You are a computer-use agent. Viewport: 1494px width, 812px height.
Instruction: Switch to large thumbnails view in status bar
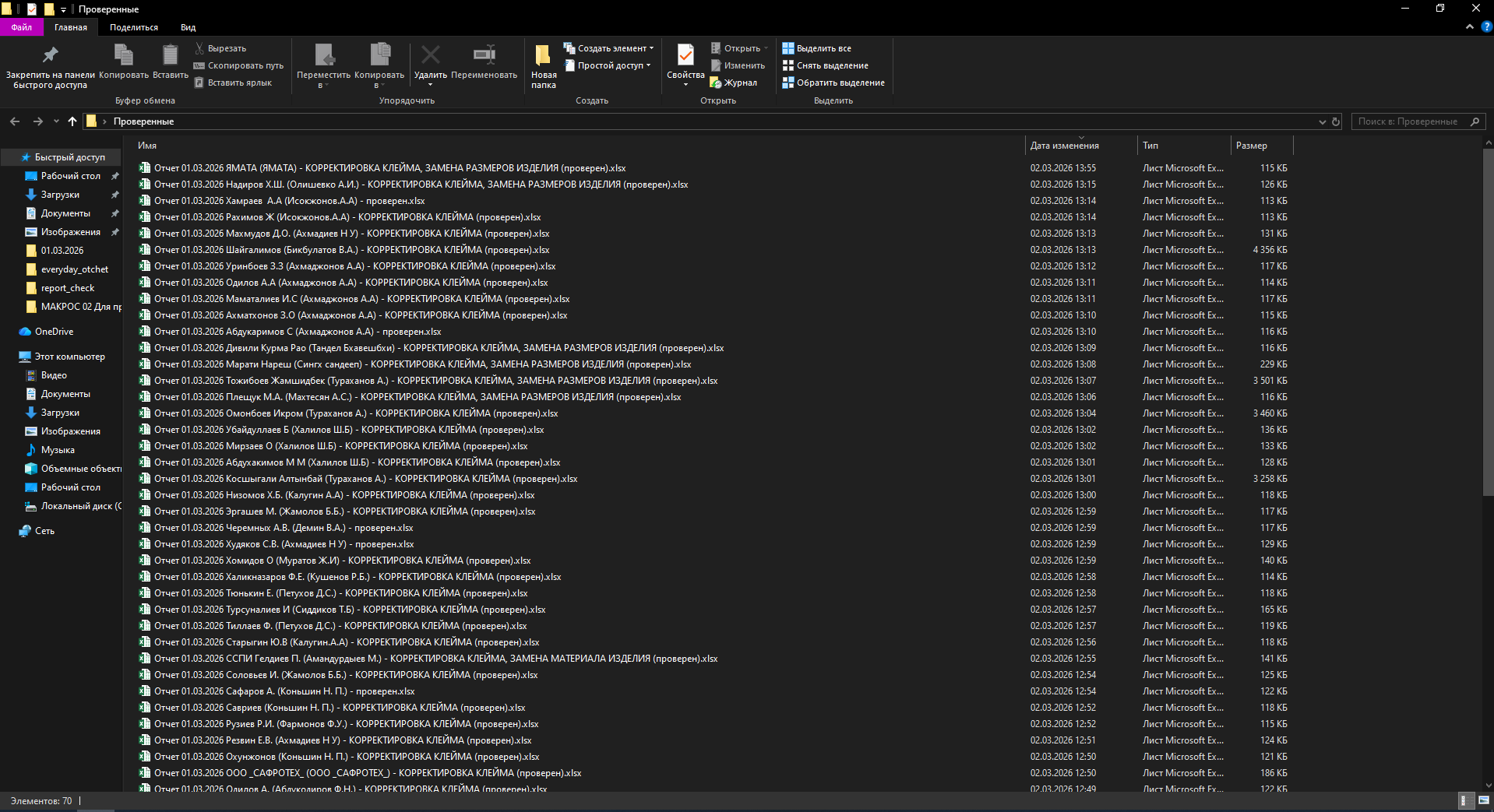[1482, 800]
